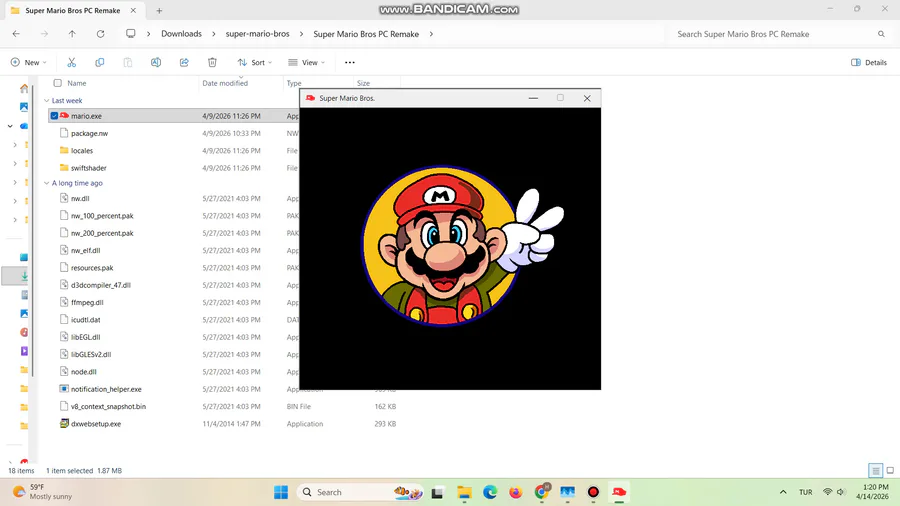Uncheck the mario.exe checkbox
This screenshot has height=506, width=900.
click(x=54, y=116)
